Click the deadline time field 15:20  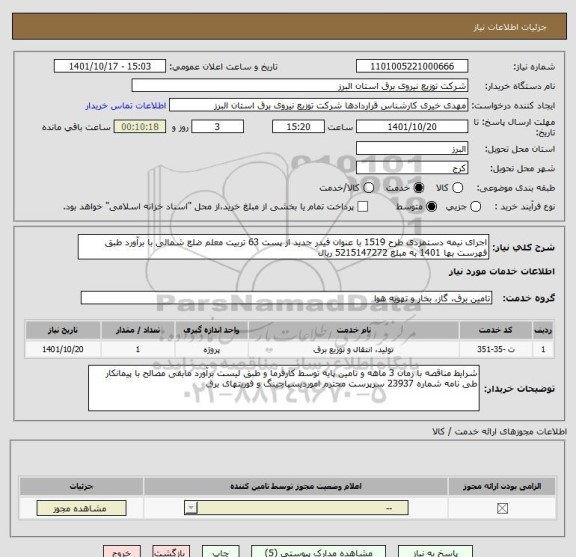point(298,127)
